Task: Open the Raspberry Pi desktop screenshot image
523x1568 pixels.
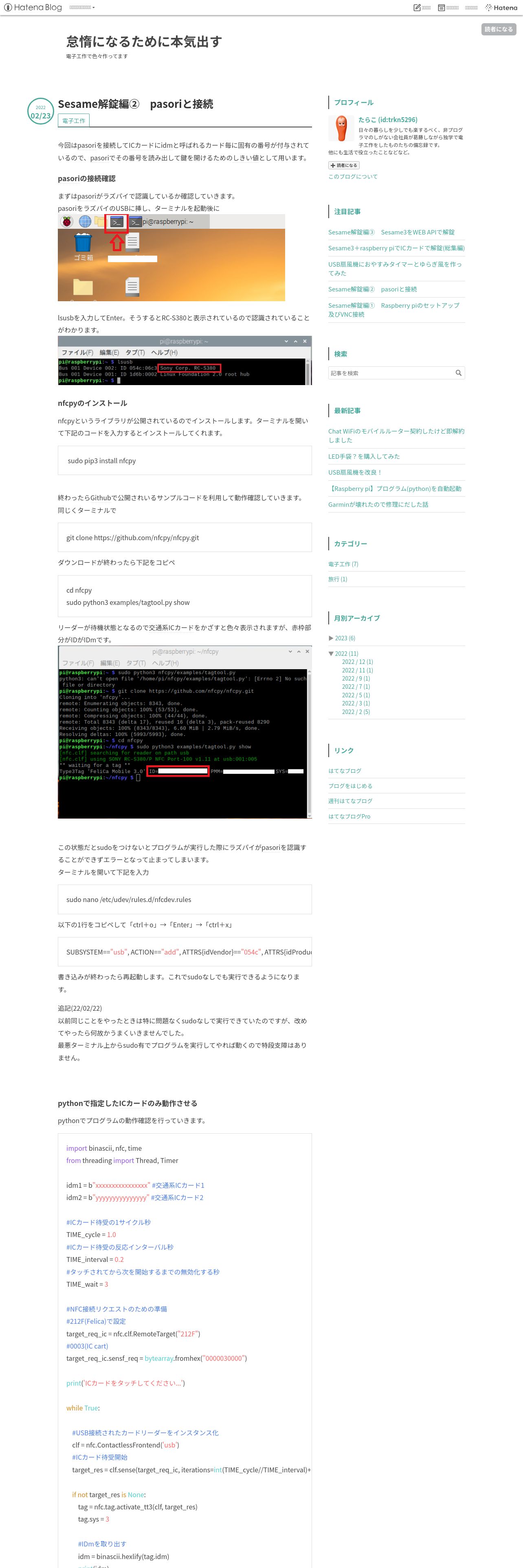Action: point(171,258)
